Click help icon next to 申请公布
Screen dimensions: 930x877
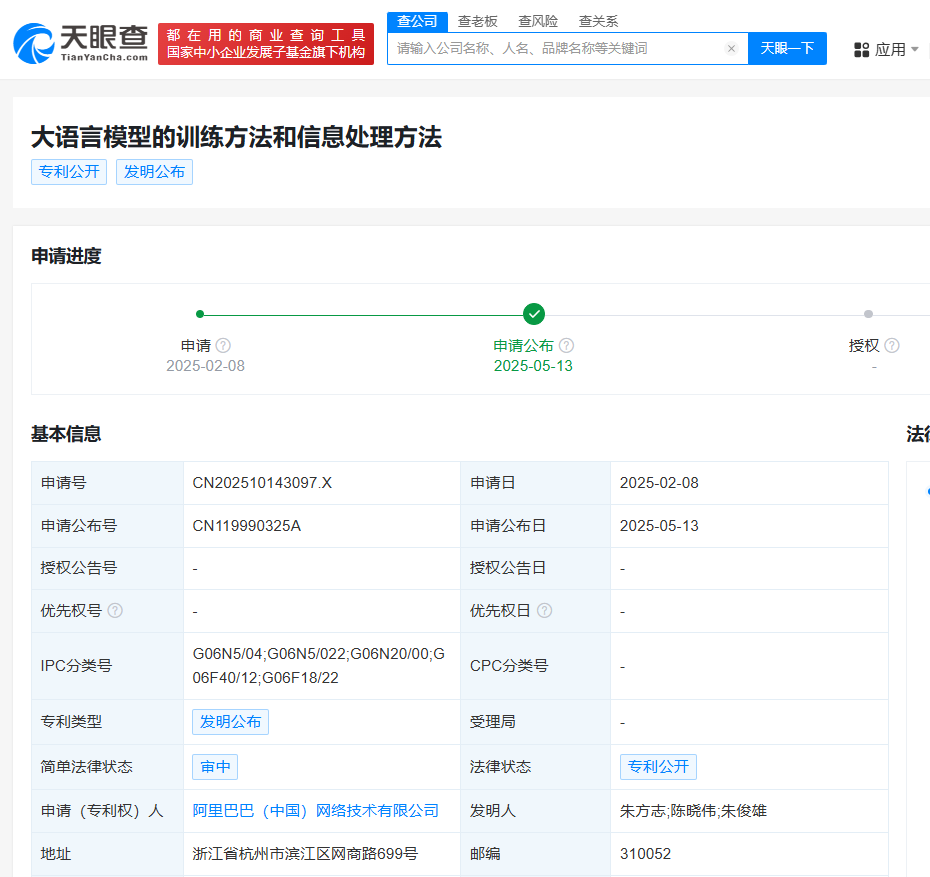tap(566, 345)
